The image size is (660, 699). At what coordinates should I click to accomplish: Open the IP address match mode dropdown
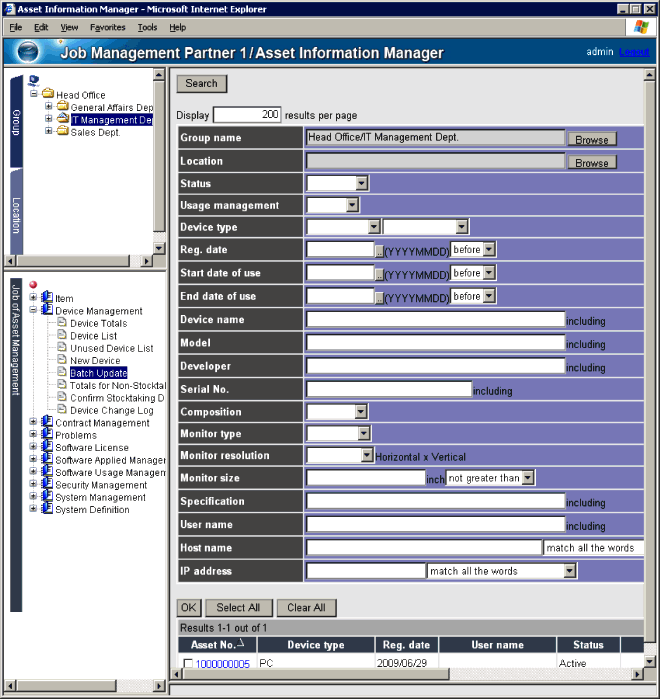pyautogui.click(x=569, y=571)
